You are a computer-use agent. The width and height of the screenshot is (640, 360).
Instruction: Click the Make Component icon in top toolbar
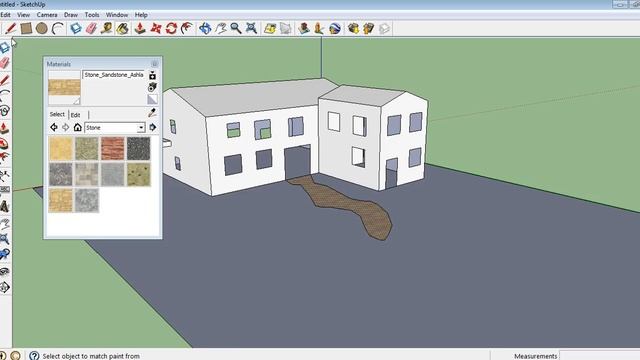click(76, 29)
